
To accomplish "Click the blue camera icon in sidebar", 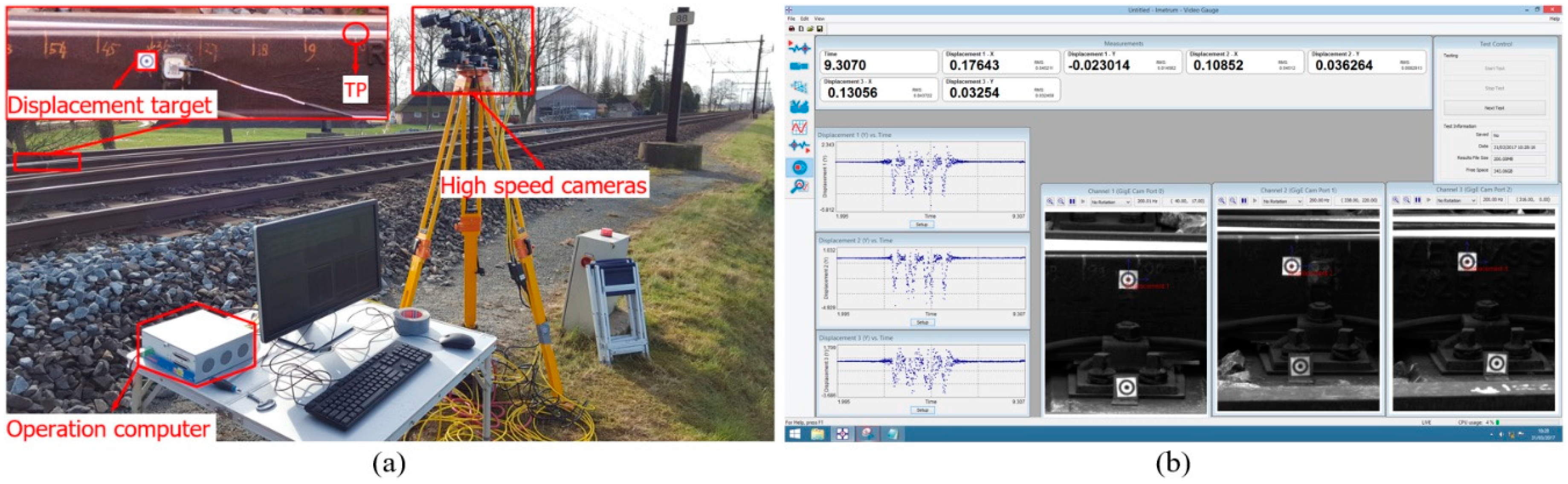I will (799, 67).
